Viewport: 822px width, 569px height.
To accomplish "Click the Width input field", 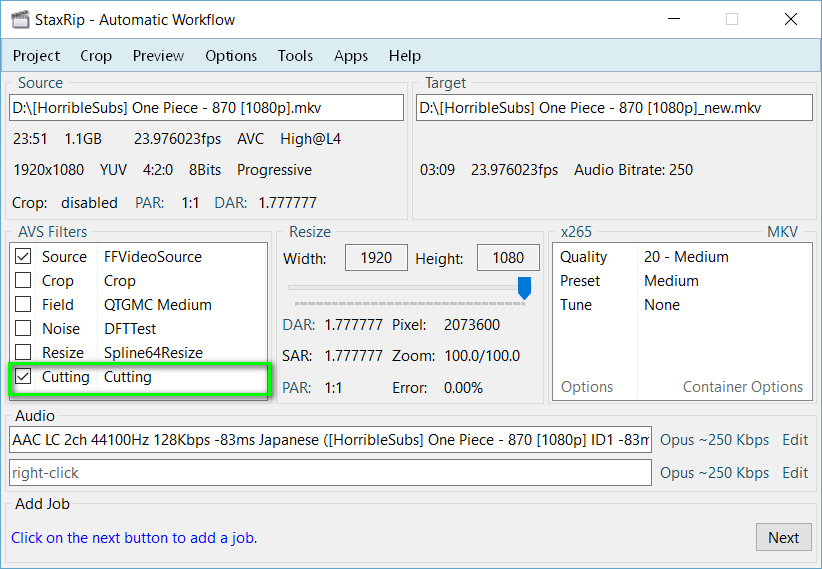I will [x=376, y=258].
